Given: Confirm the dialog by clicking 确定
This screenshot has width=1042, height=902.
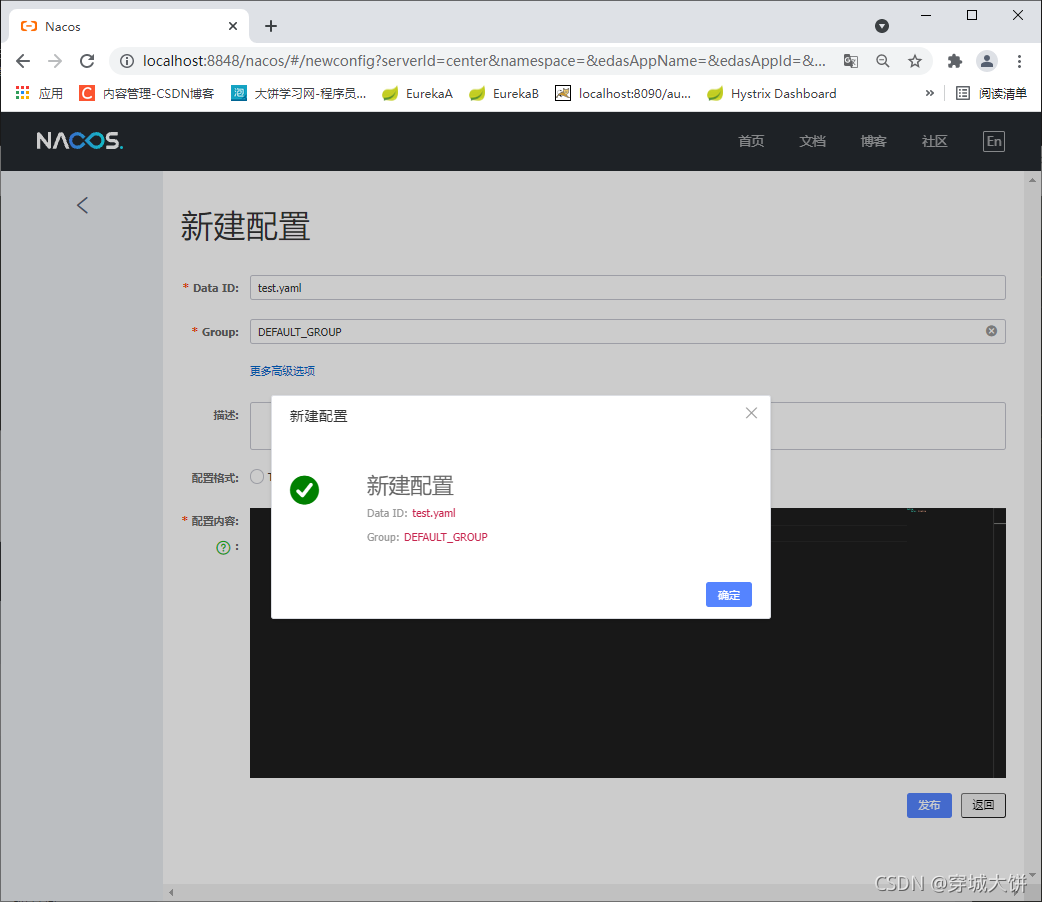Looking at the screenshot, I should [728, 594].
